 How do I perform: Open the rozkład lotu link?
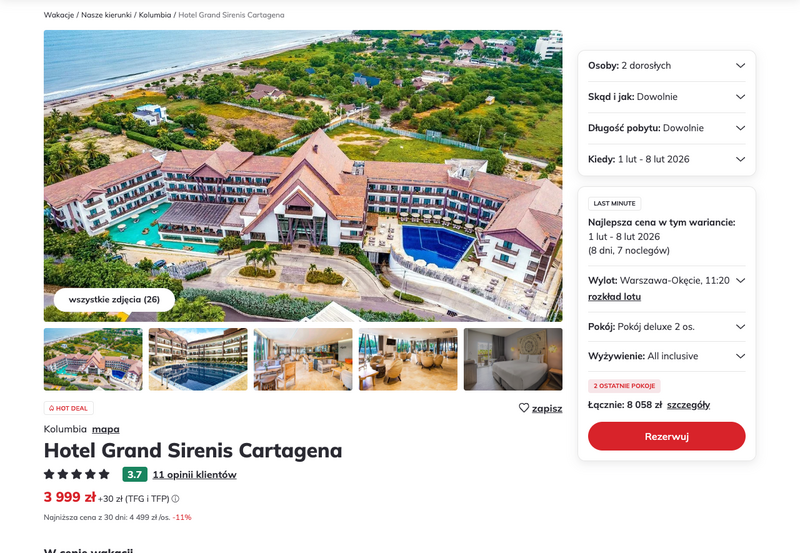[x=614, y=296]
